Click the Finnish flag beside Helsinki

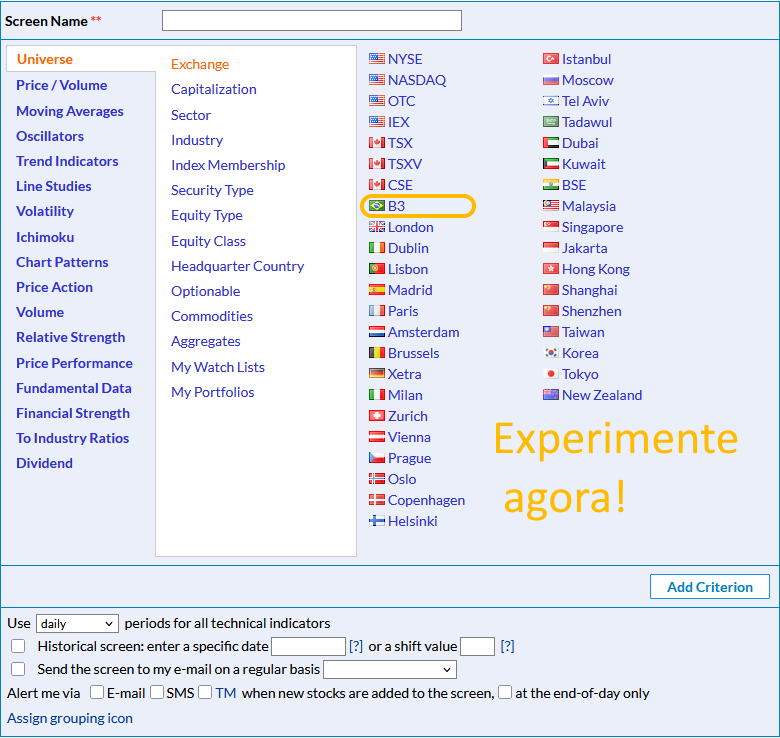click(x=377, y=521)
